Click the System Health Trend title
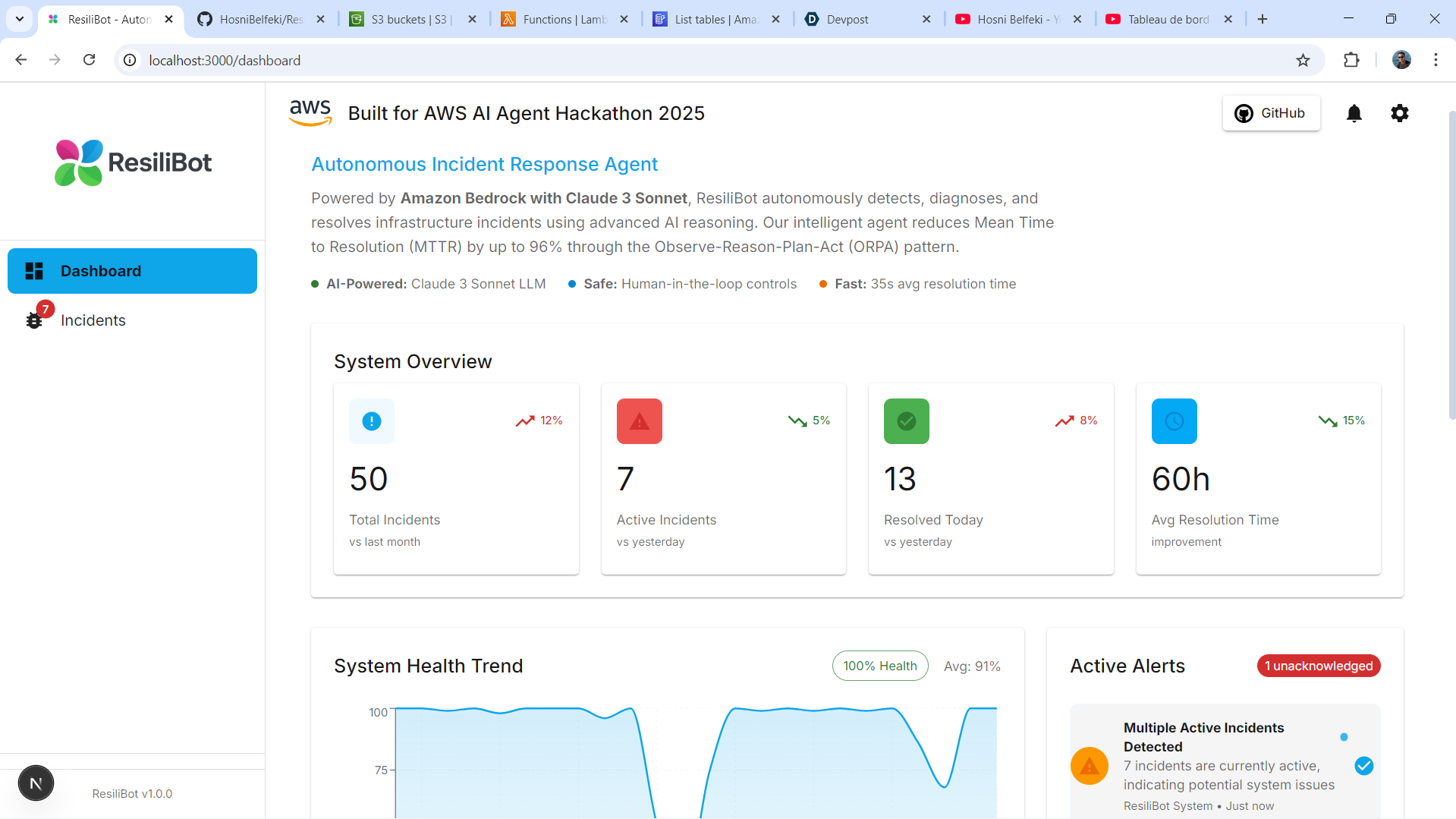Viewport: 1456px width, 819px height. [428, 666]
